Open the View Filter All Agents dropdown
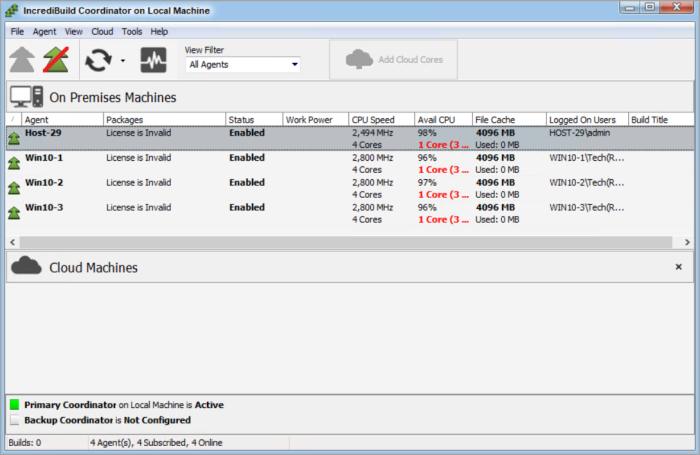Image resolution: width=700 pixels, height=455 pixels. [x=243, y=65]
